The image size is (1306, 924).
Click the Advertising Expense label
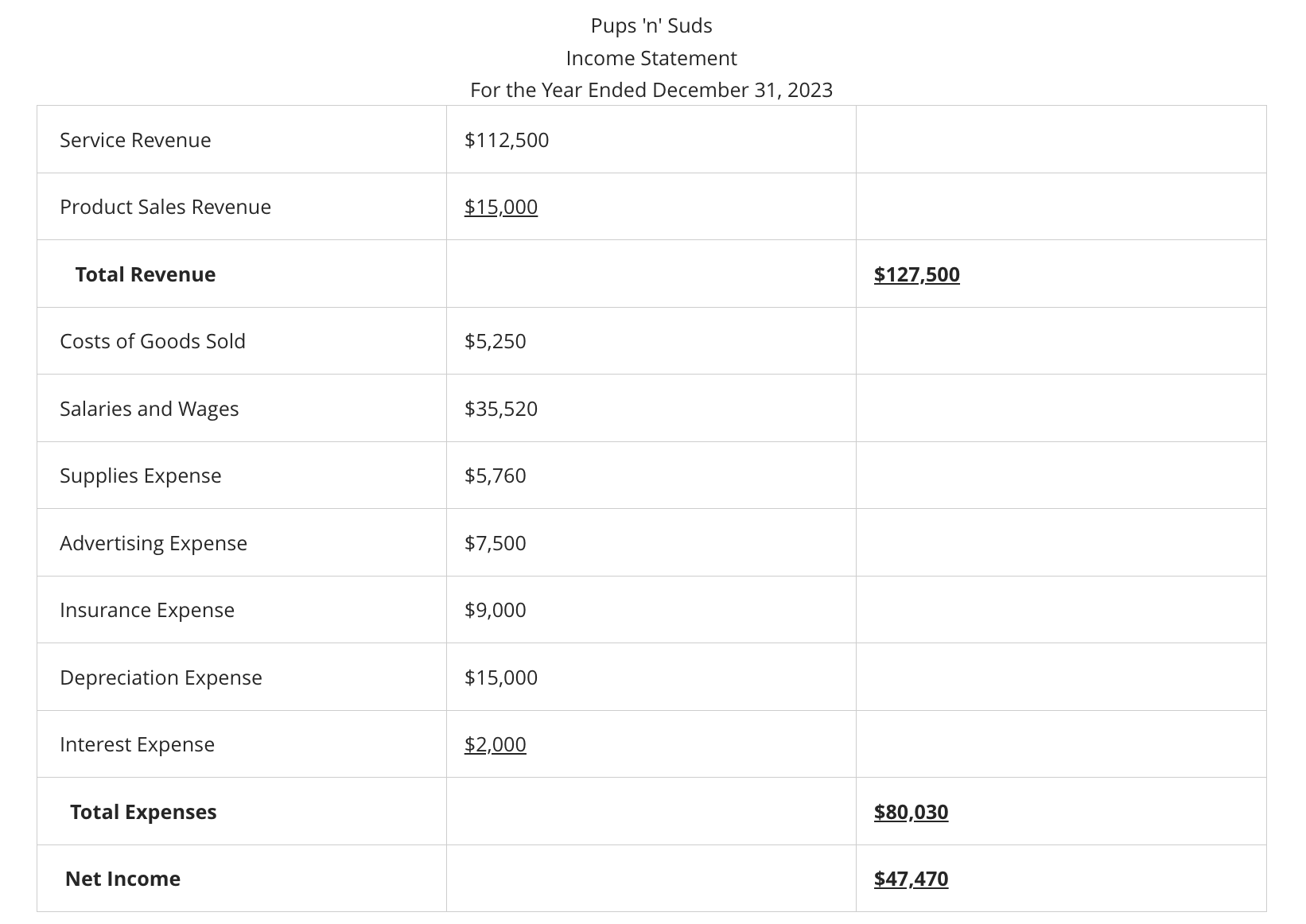(154, 543)
